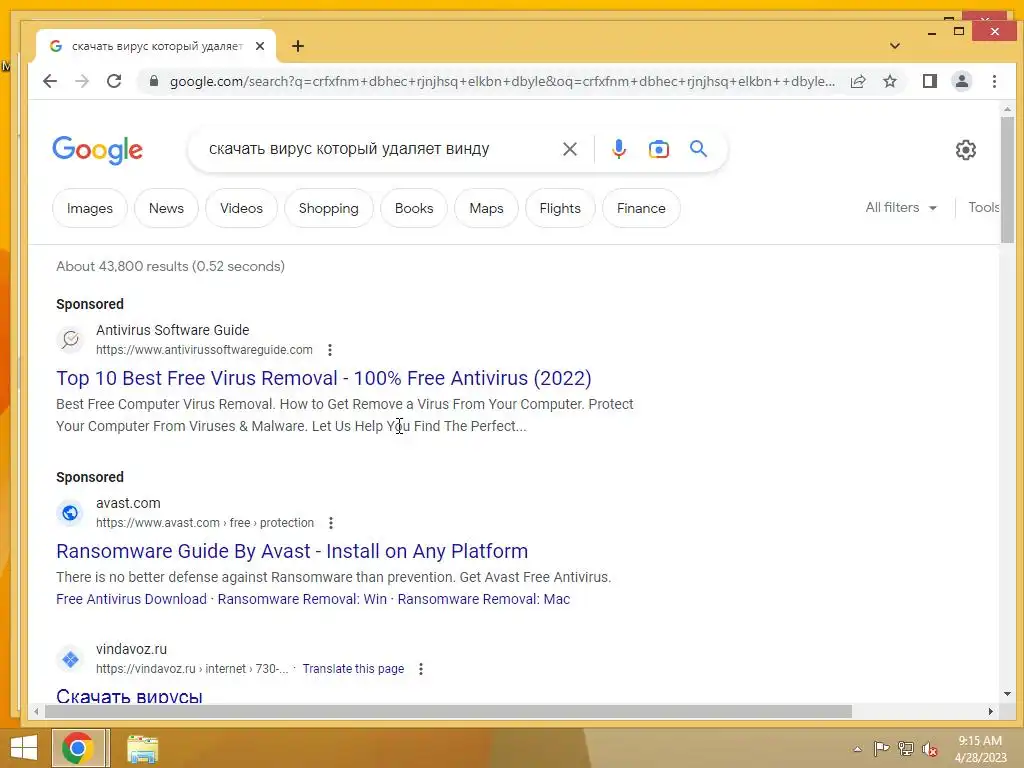Click the avast.com globe favicon
This screenshot has height=768, width=1024.
(x=71, y=513)
